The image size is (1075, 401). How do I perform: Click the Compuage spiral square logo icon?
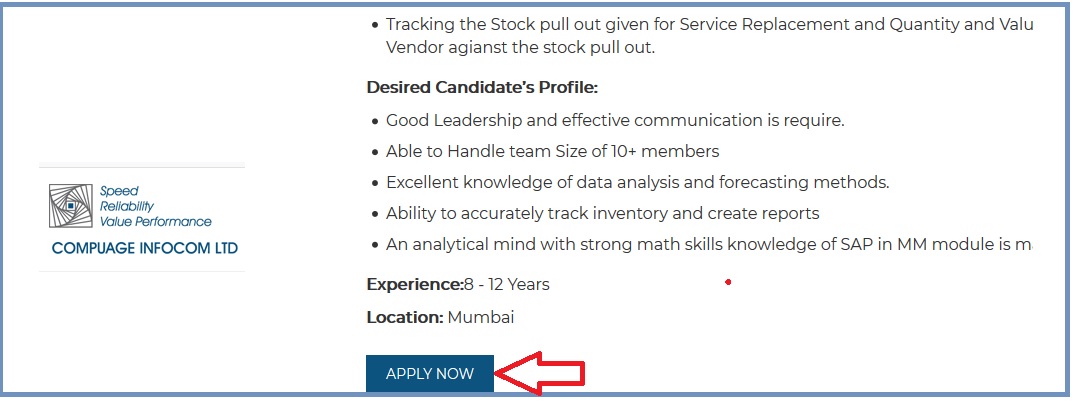70,206
